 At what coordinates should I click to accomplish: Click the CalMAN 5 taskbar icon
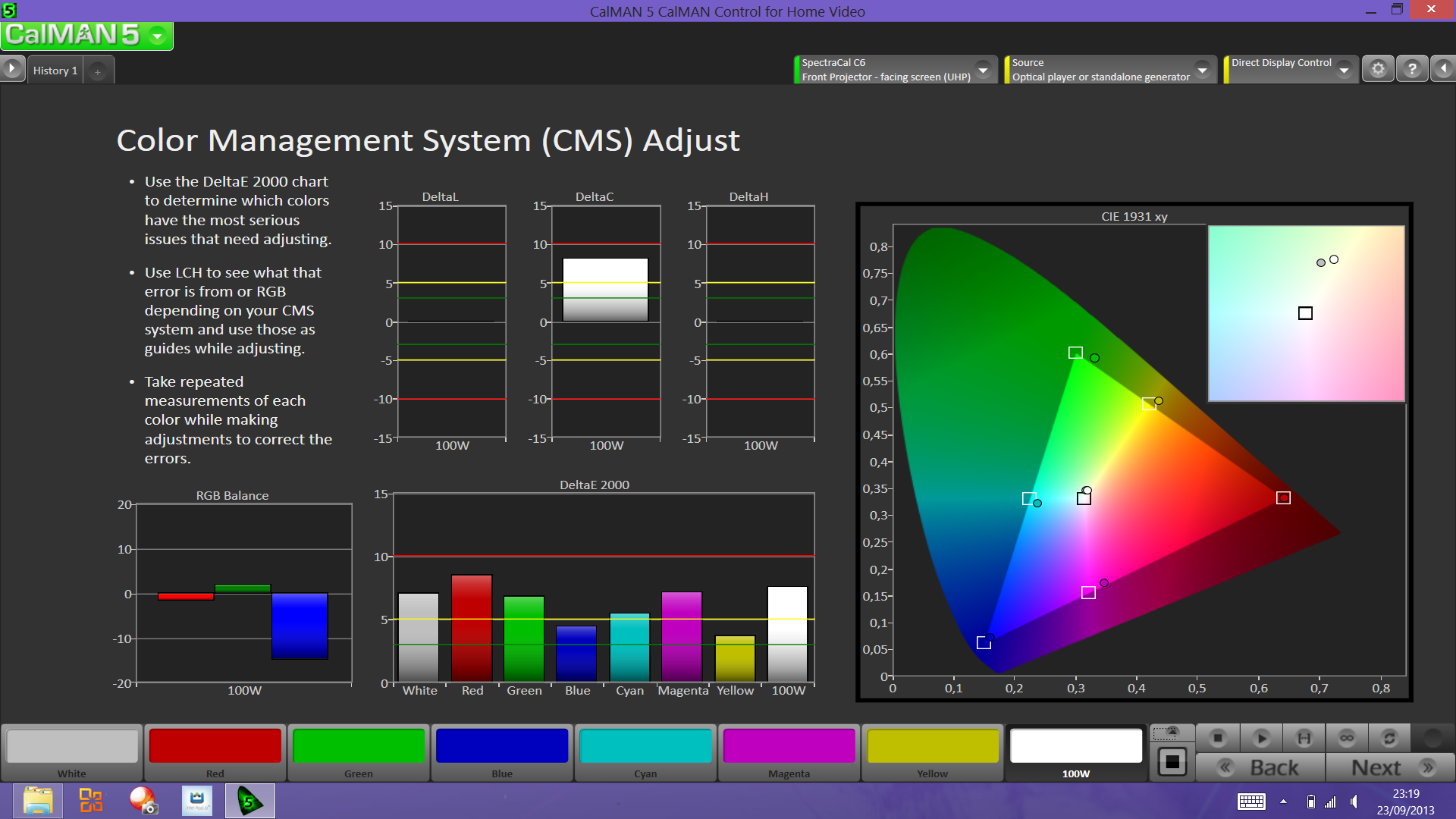(250, 801)
